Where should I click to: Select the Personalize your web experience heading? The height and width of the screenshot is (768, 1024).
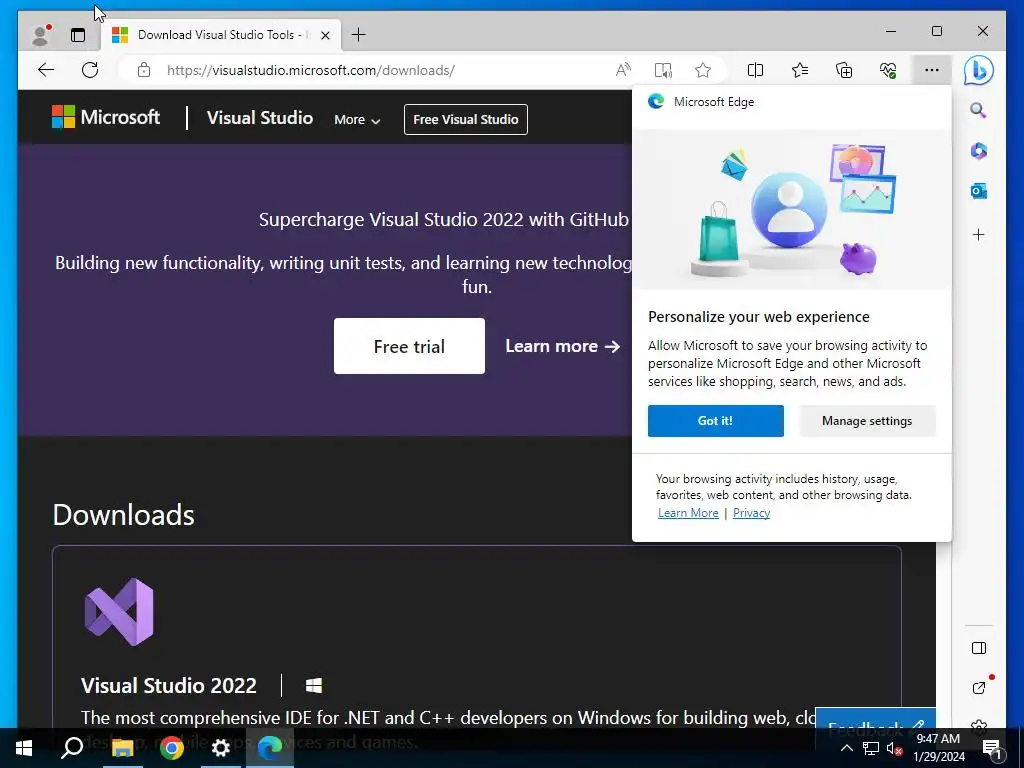[x=759, y=317]
